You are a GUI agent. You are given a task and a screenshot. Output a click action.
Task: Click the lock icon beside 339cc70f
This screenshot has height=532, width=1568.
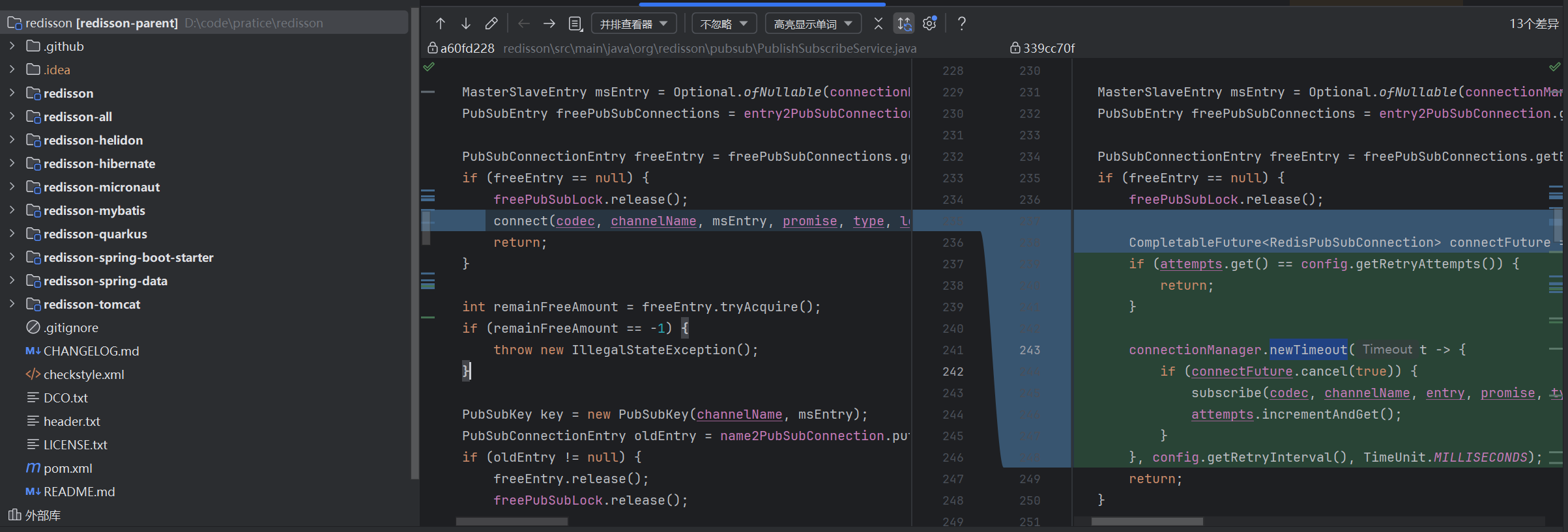[1015, 48]
